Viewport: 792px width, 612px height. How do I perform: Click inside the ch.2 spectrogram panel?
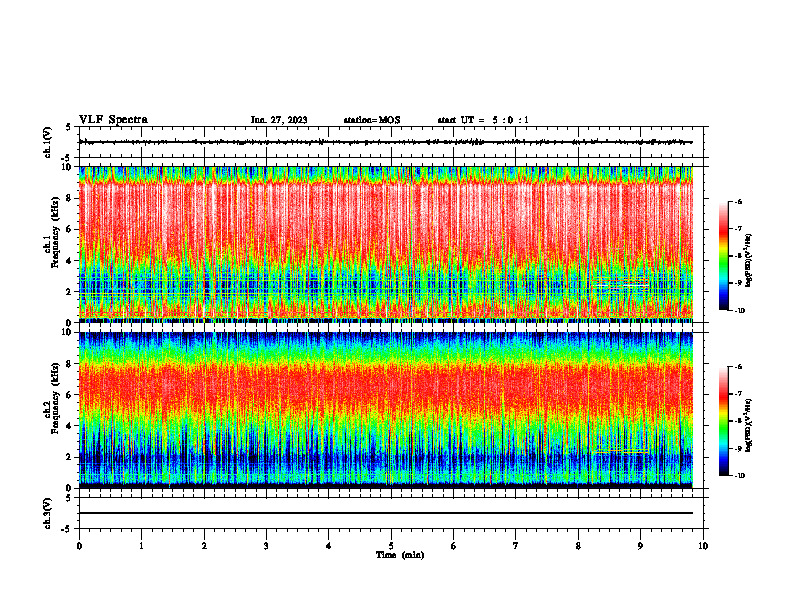tap(386, 410)
